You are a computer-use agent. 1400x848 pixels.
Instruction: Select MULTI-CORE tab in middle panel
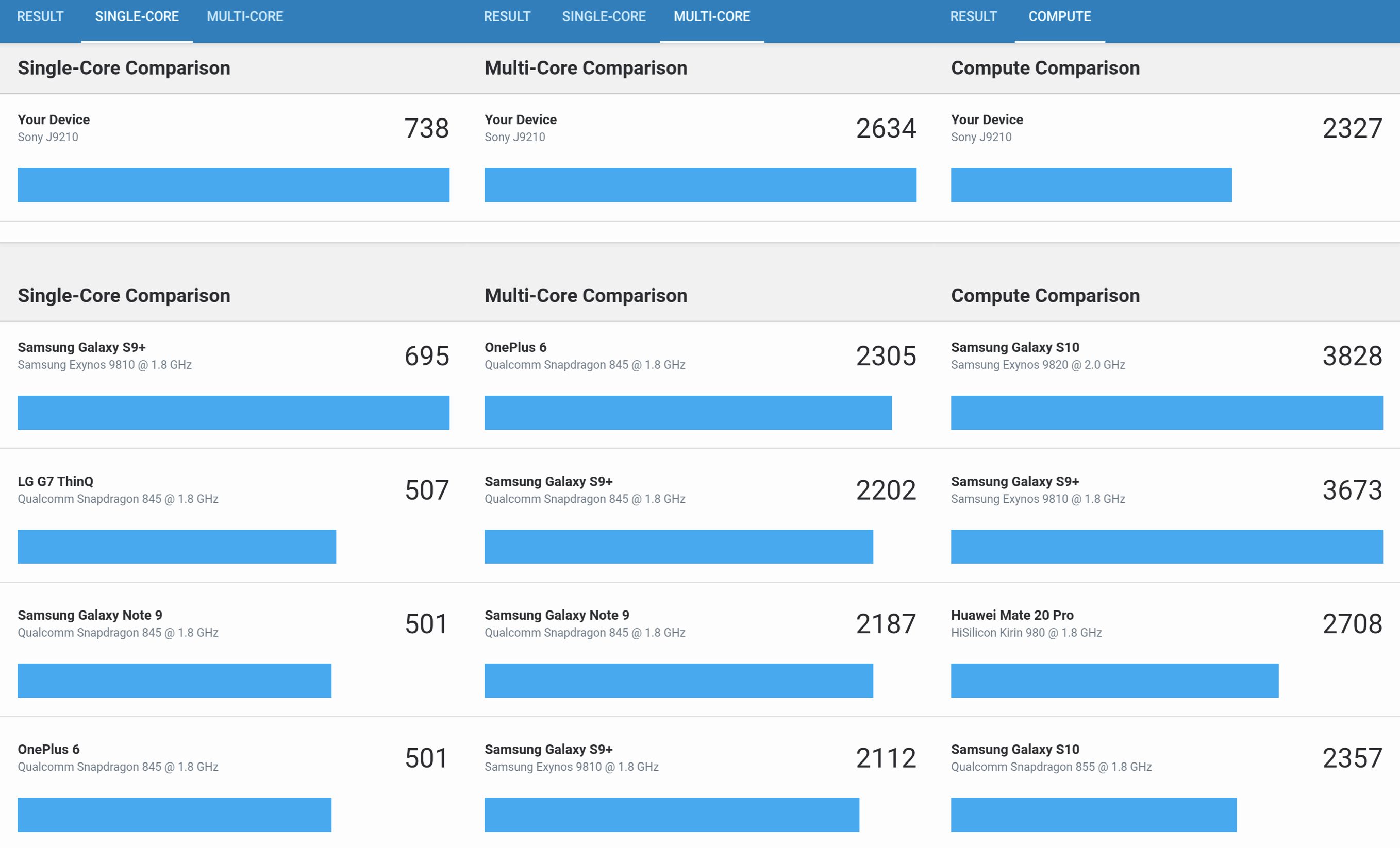[712, 16]
